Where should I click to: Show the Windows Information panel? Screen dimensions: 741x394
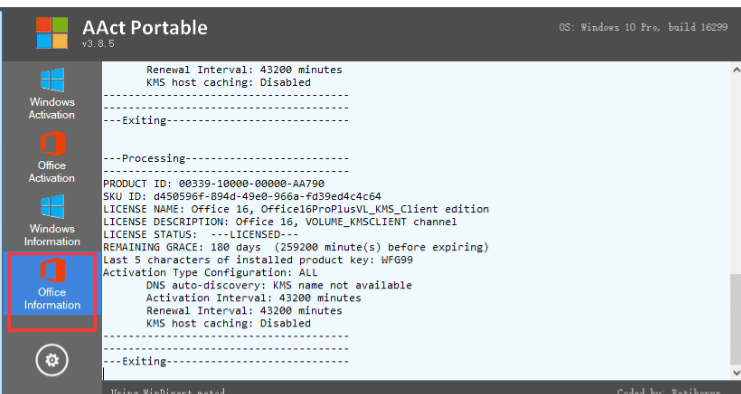(52, 220)
